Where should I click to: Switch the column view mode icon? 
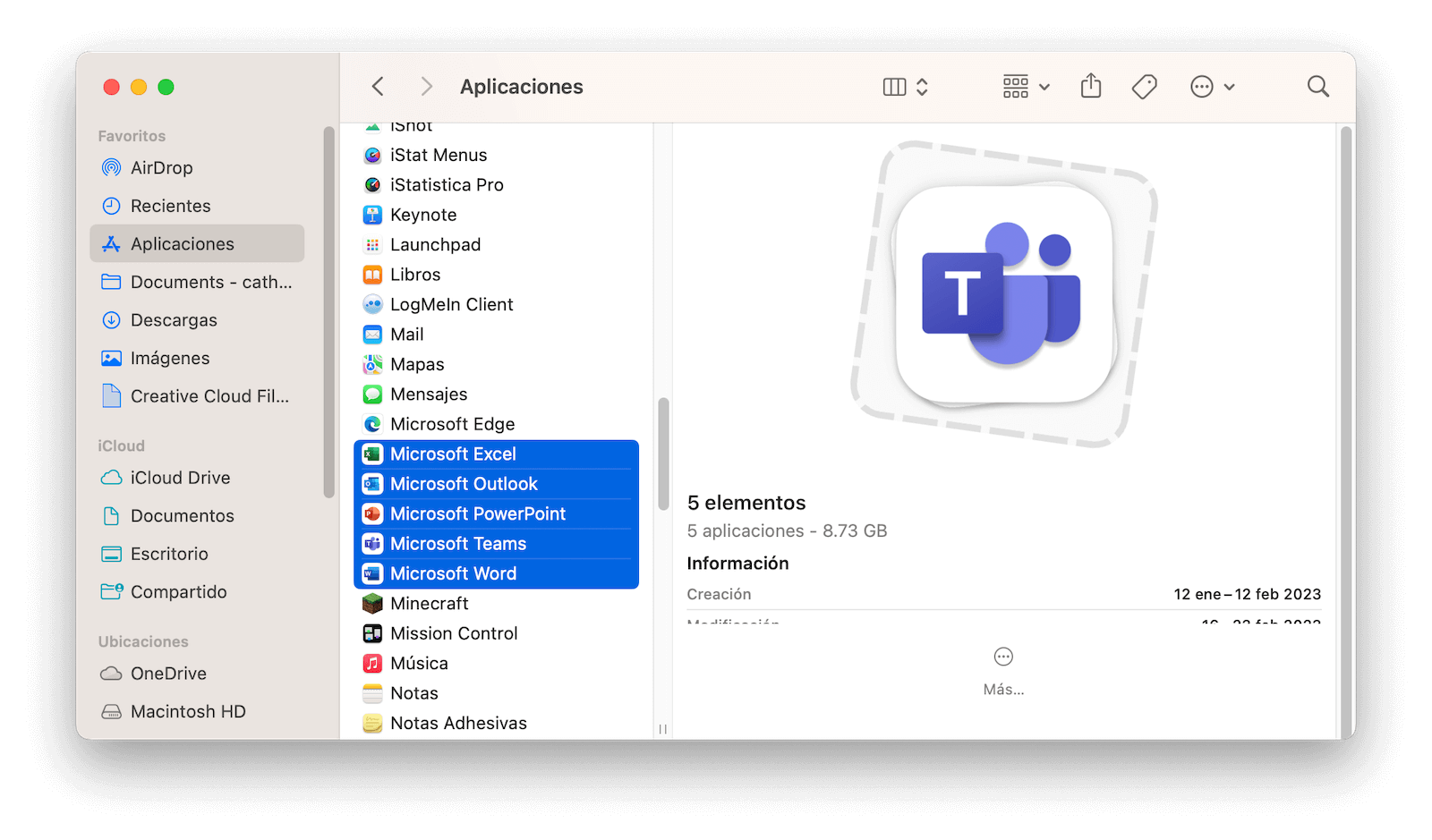[x=894, y=87]
